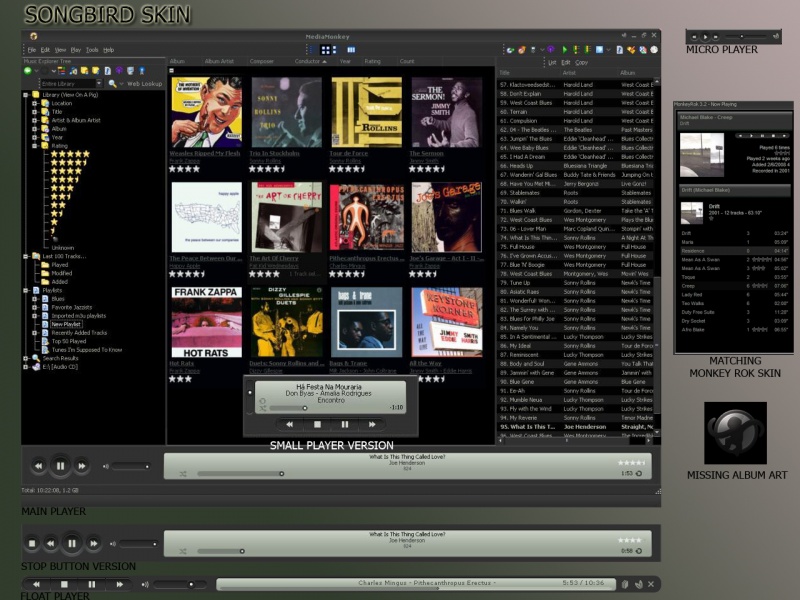Select the Weasles Ripped My Flesh album cover

click(x=206, y=113)
